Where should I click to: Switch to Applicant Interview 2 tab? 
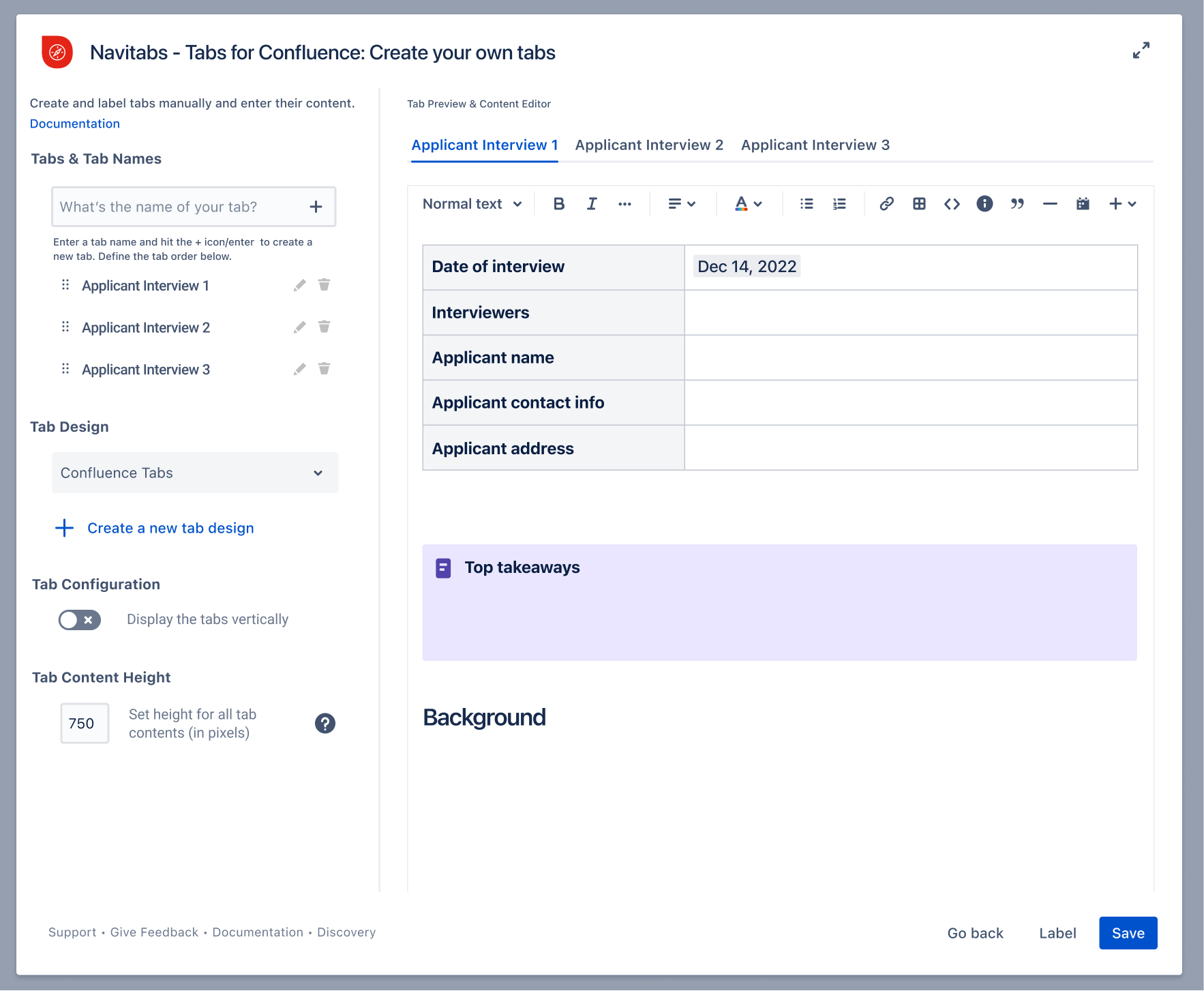pos(649,145)
